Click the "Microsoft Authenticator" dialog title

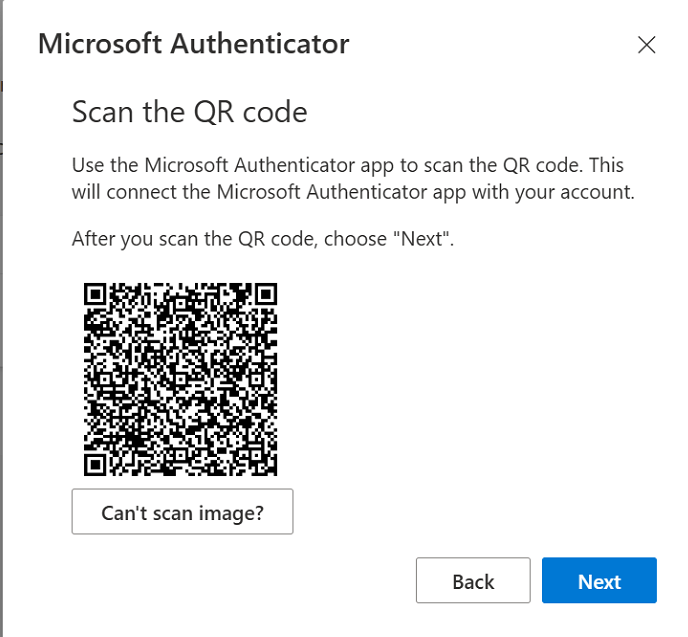pos(193,44)
